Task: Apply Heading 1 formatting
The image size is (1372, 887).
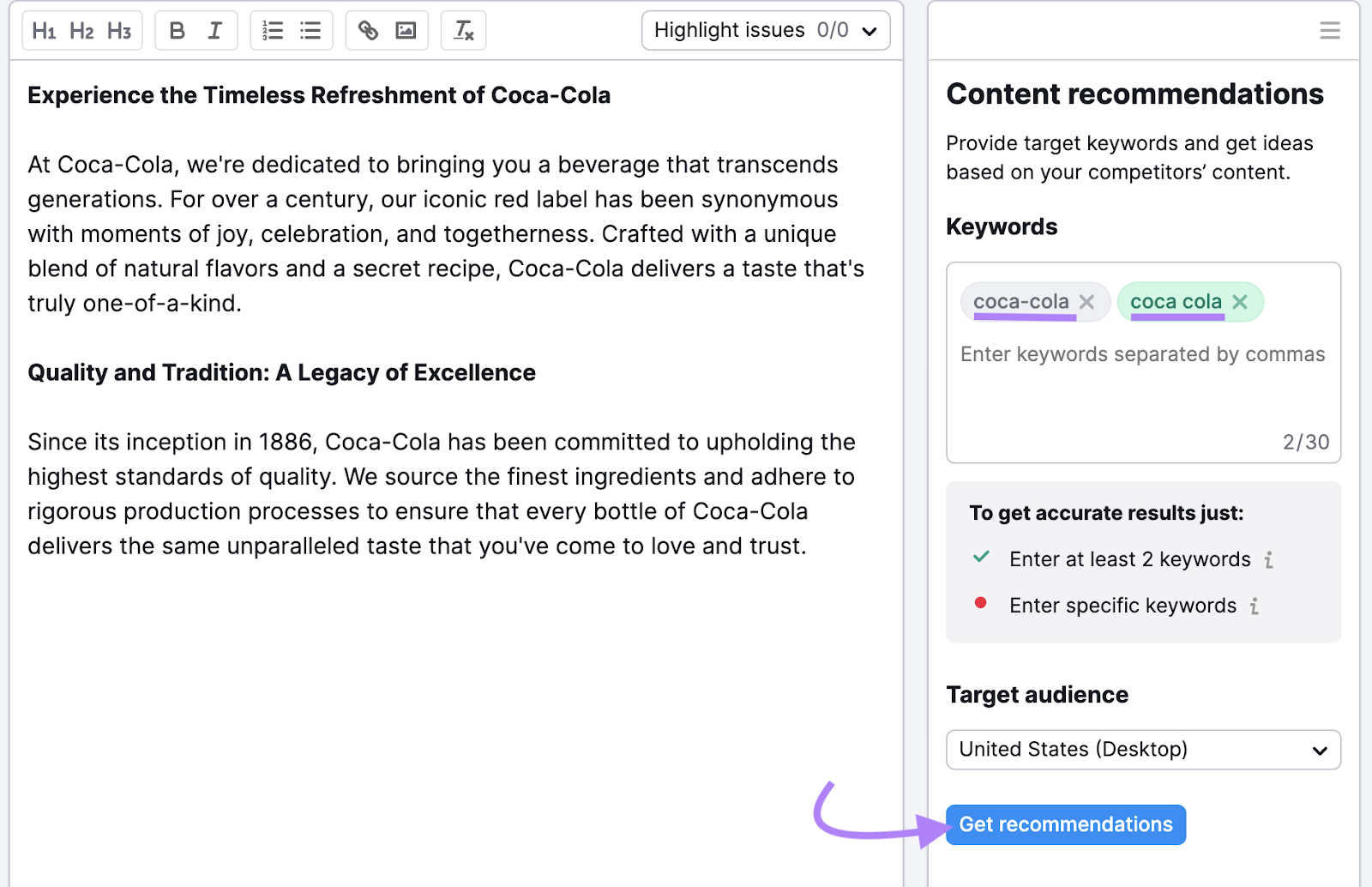Action: pos(44,31)
